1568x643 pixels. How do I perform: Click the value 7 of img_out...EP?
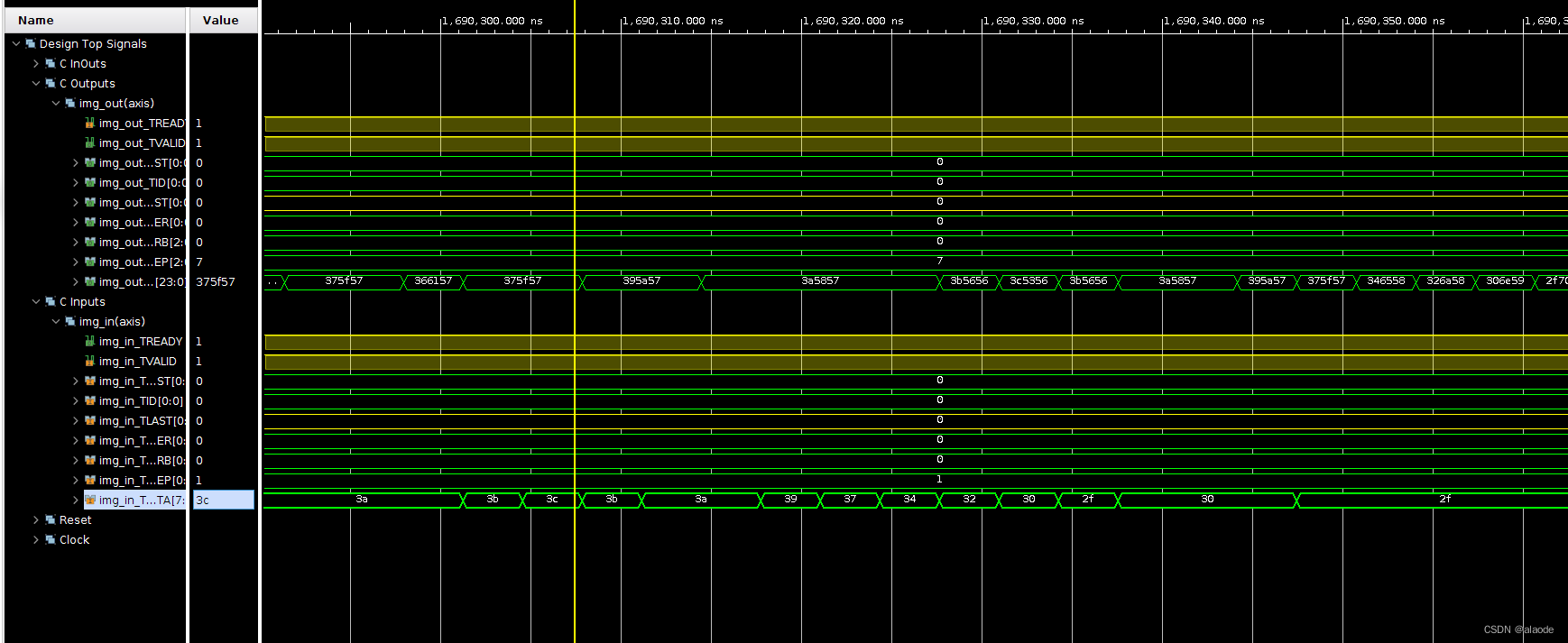tap(199, 262)
